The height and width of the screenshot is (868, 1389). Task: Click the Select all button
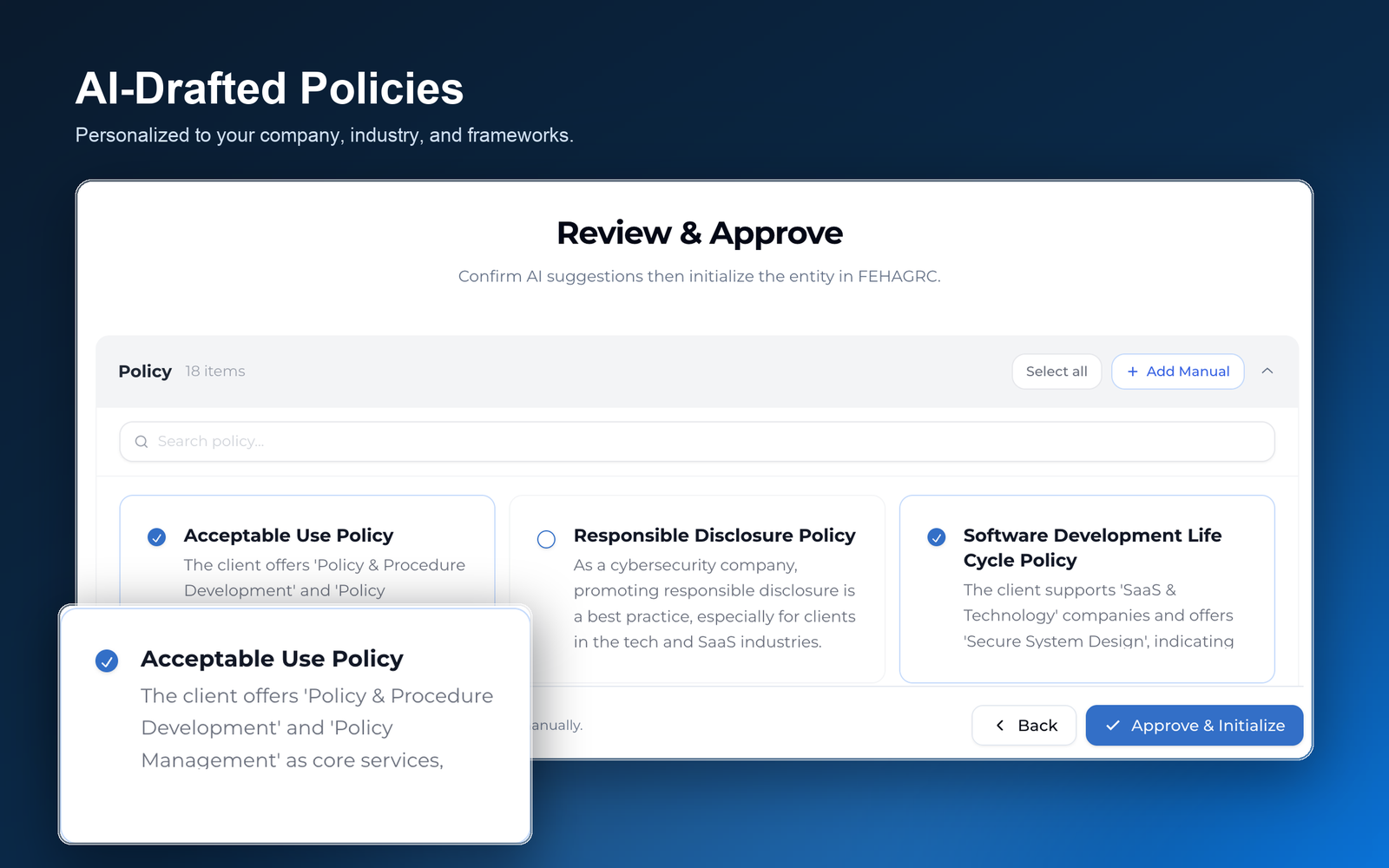click(x=1057, y=372)
